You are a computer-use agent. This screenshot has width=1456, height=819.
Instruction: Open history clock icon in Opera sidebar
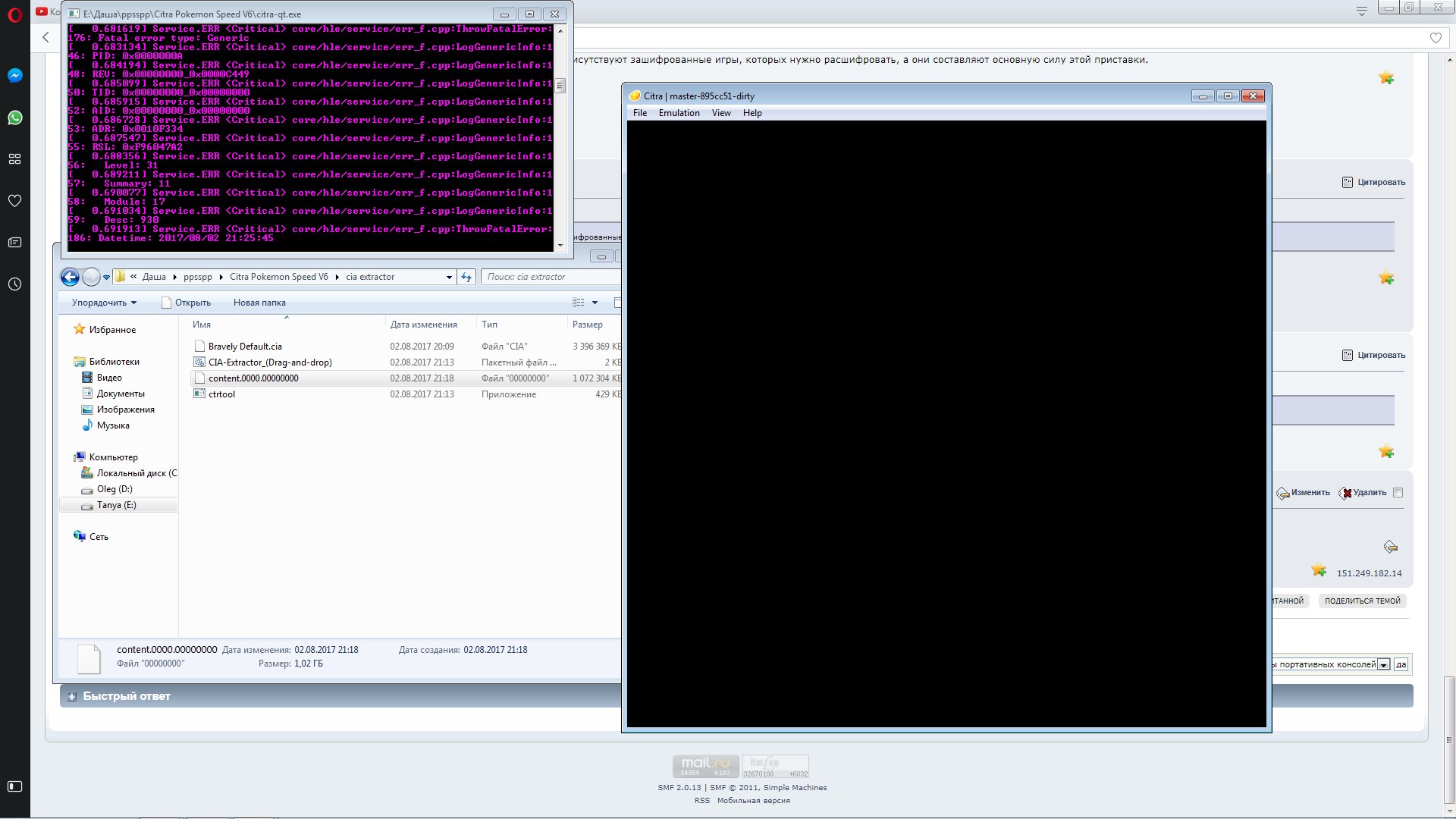coord(14,284)
